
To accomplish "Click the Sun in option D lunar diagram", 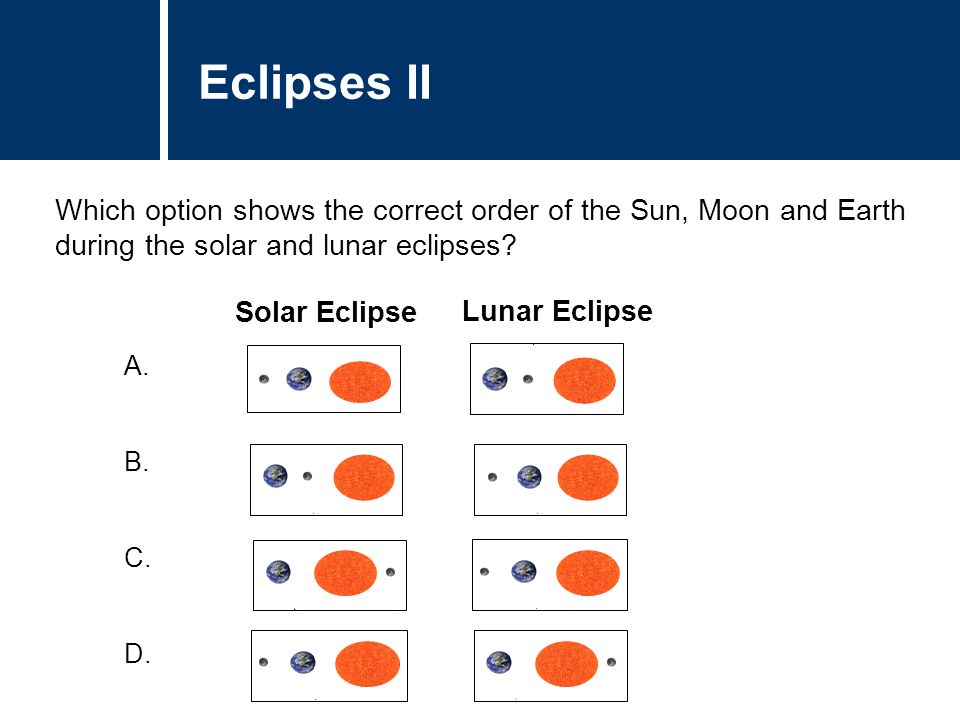I will (566, 664).
